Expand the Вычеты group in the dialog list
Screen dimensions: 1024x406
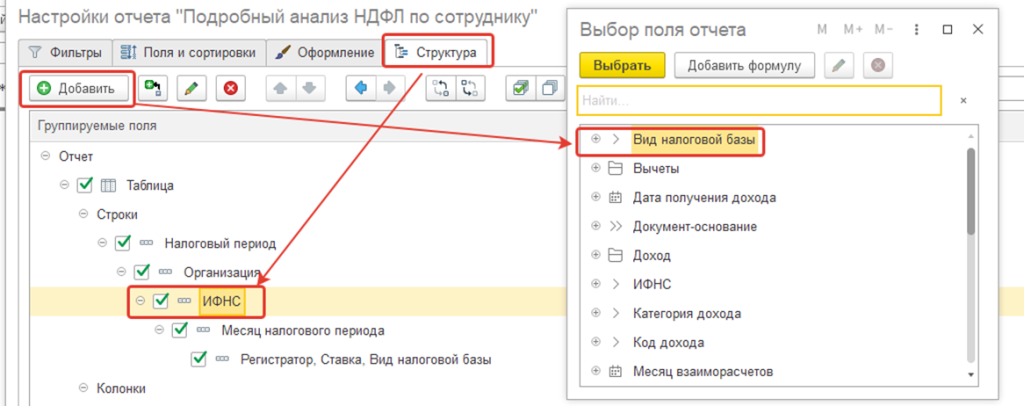595,168
